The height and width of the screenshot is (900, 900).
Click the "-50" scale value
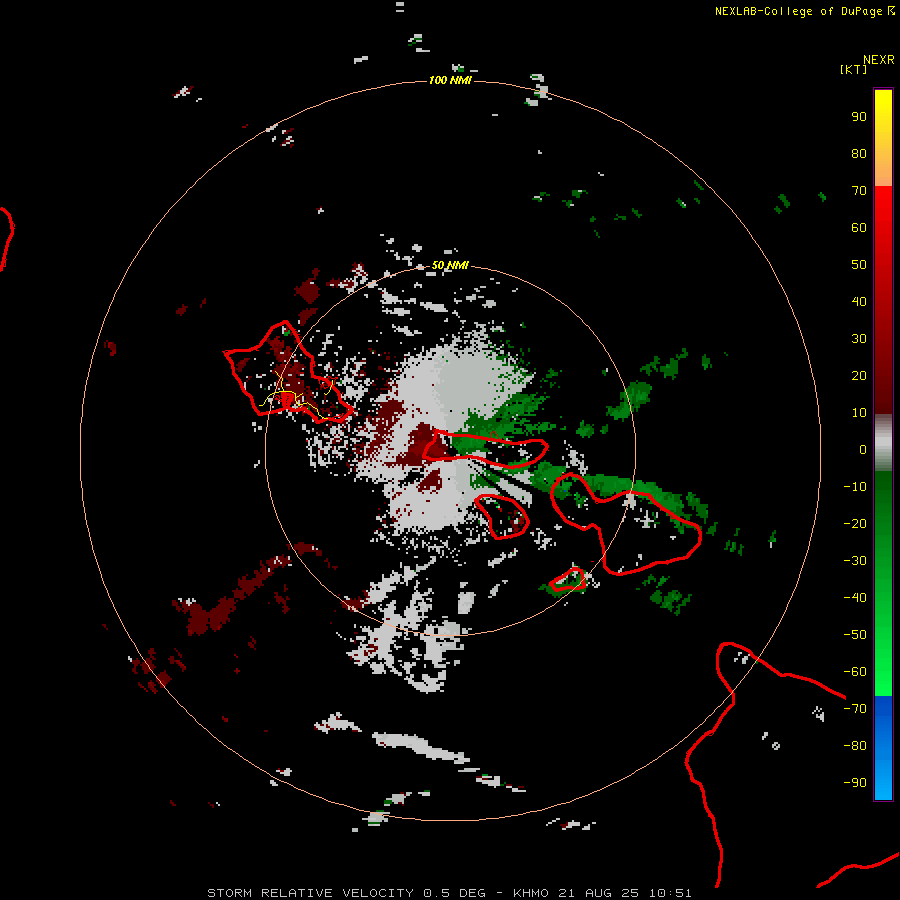click(855, 635)
